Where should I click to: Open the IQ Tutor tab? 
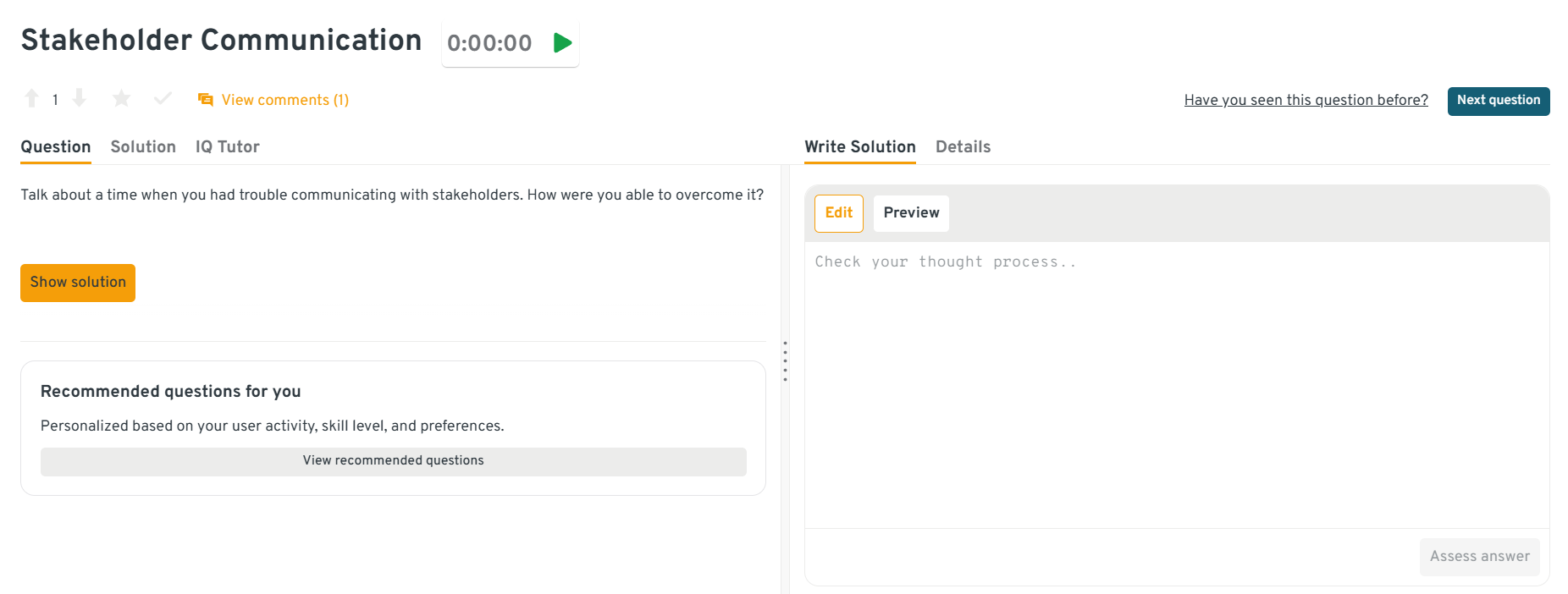(227, 146)
